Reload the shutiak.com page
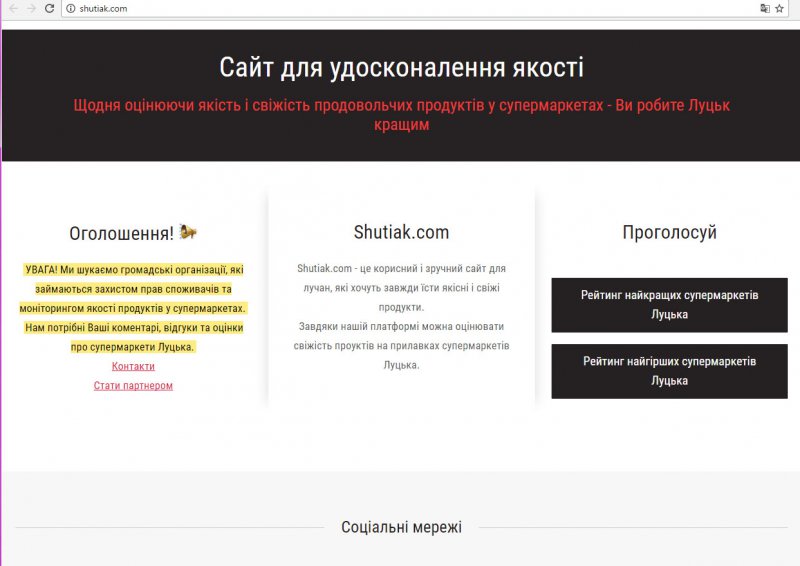 click(49, 8)
